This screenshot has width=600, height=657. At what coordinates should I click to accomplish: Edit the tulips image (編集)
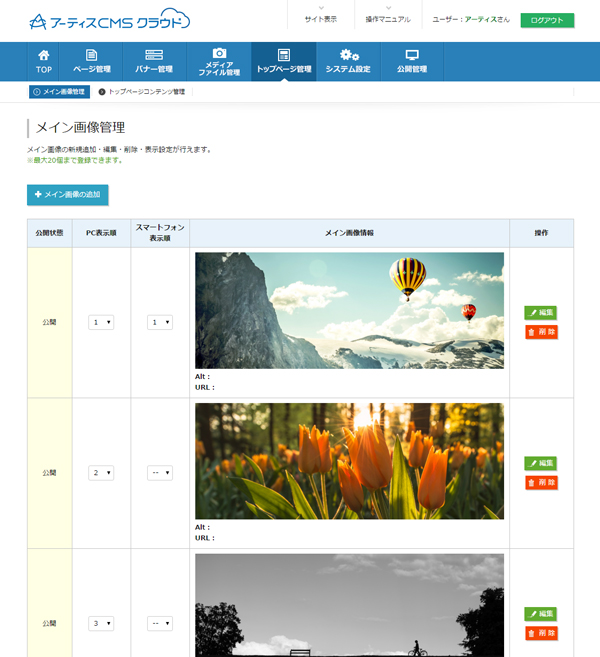(541, 463)
